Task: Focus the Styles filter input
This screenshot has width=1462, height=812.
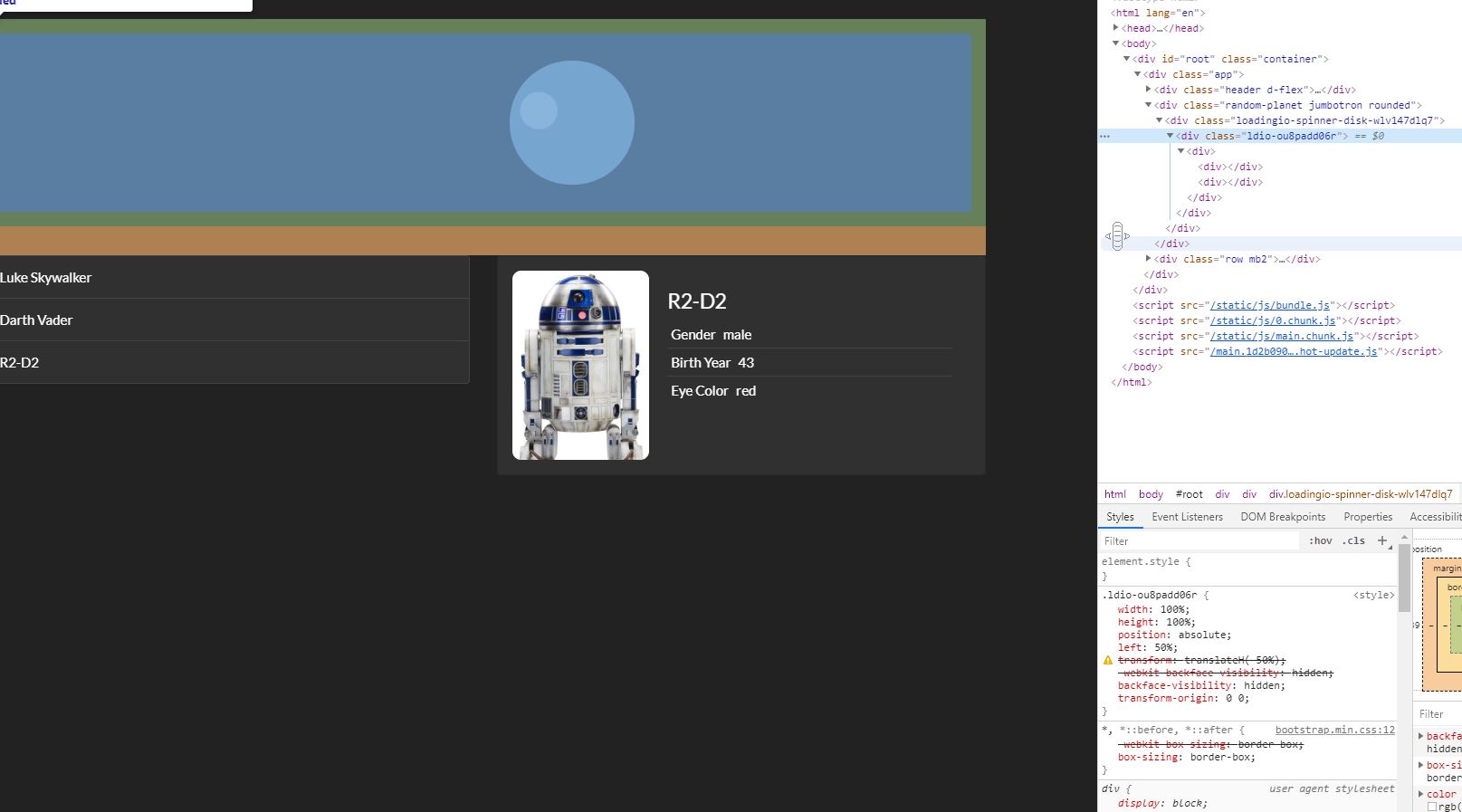Action: (x=1199, y=540)
